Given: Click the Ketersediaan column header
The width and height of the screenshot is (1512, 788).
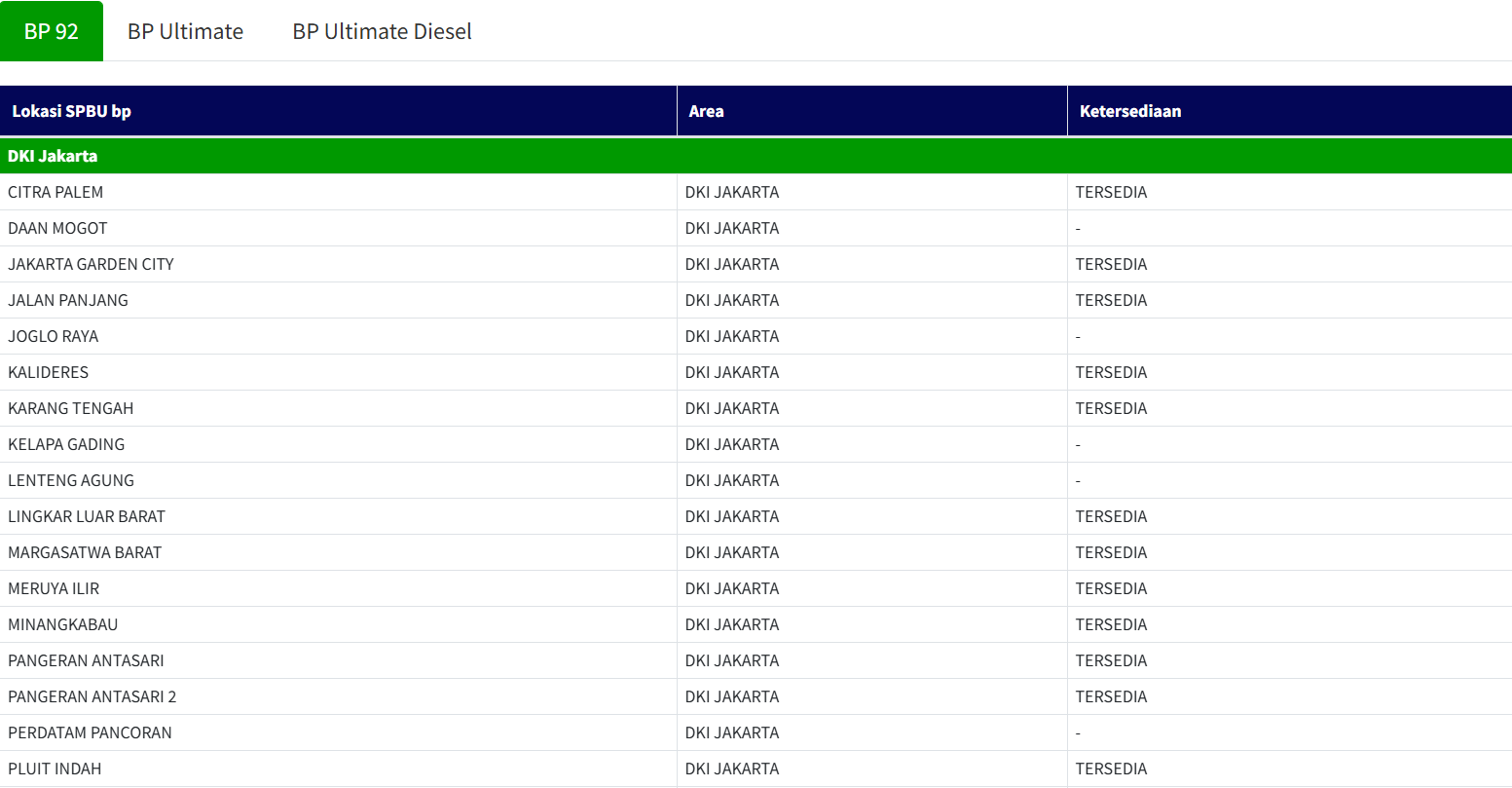Looking at the screenshot, I should 1129,111.
